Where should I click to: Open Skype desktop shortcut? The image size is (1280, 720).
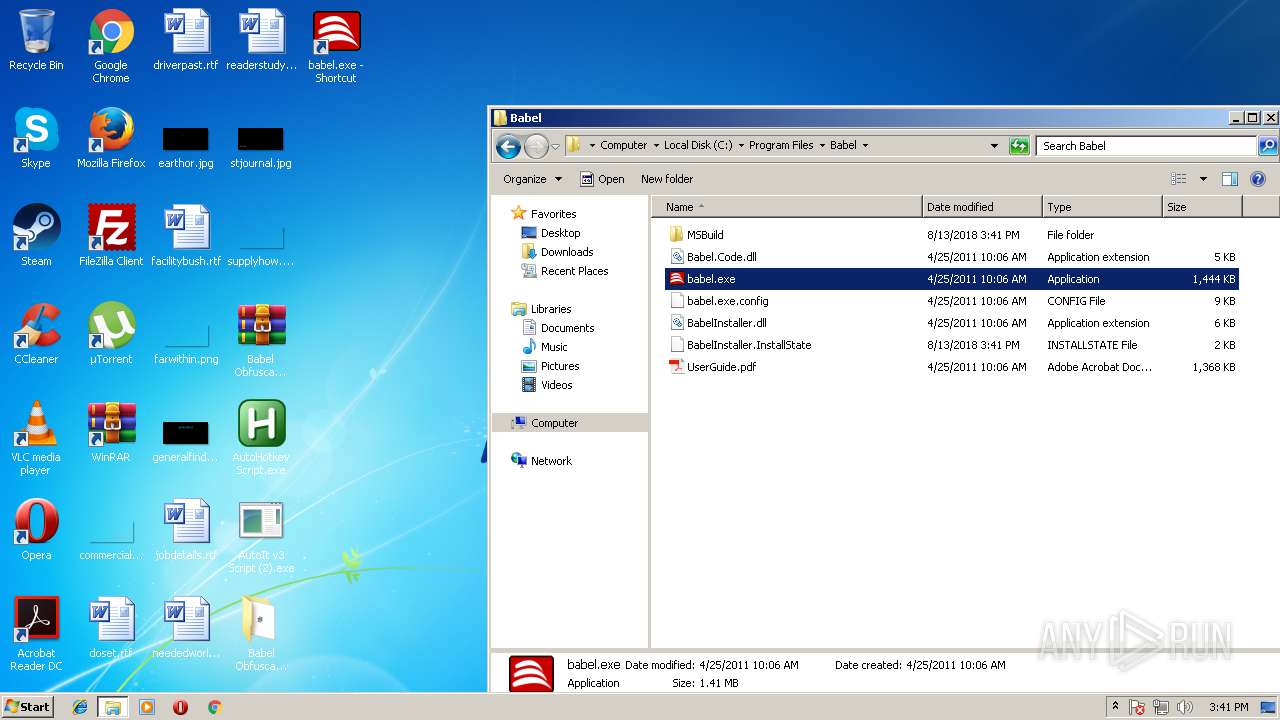point(36,138)
